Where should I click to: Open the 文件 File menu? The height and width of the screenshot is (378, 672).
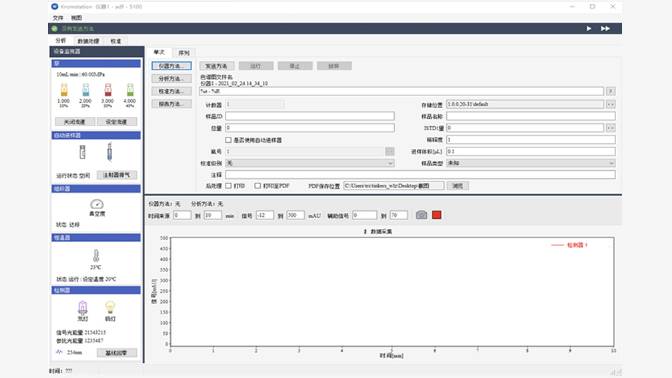coord(58,18)
